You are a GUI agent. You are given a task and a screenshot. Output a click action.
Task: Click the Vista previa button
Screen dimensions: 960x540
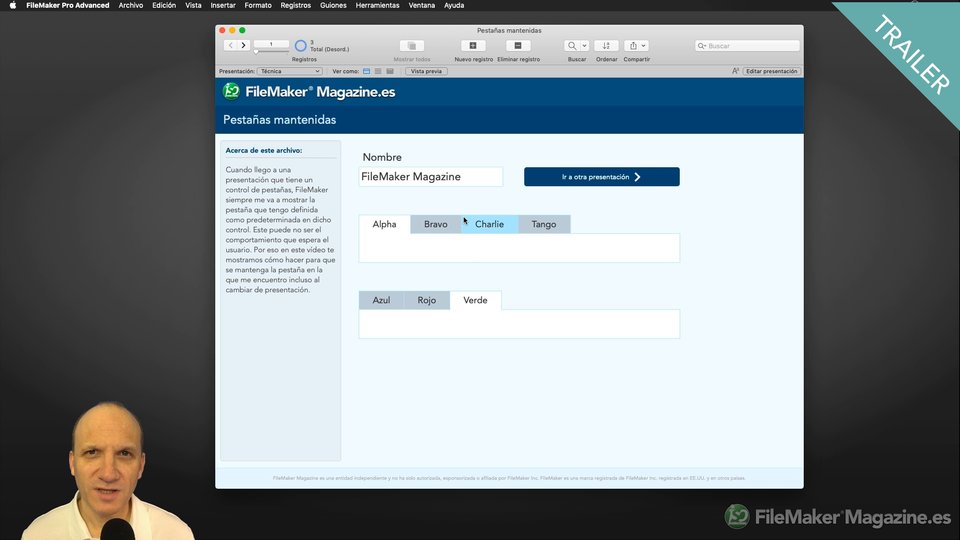pyautogui.click(x=426, y=71)
